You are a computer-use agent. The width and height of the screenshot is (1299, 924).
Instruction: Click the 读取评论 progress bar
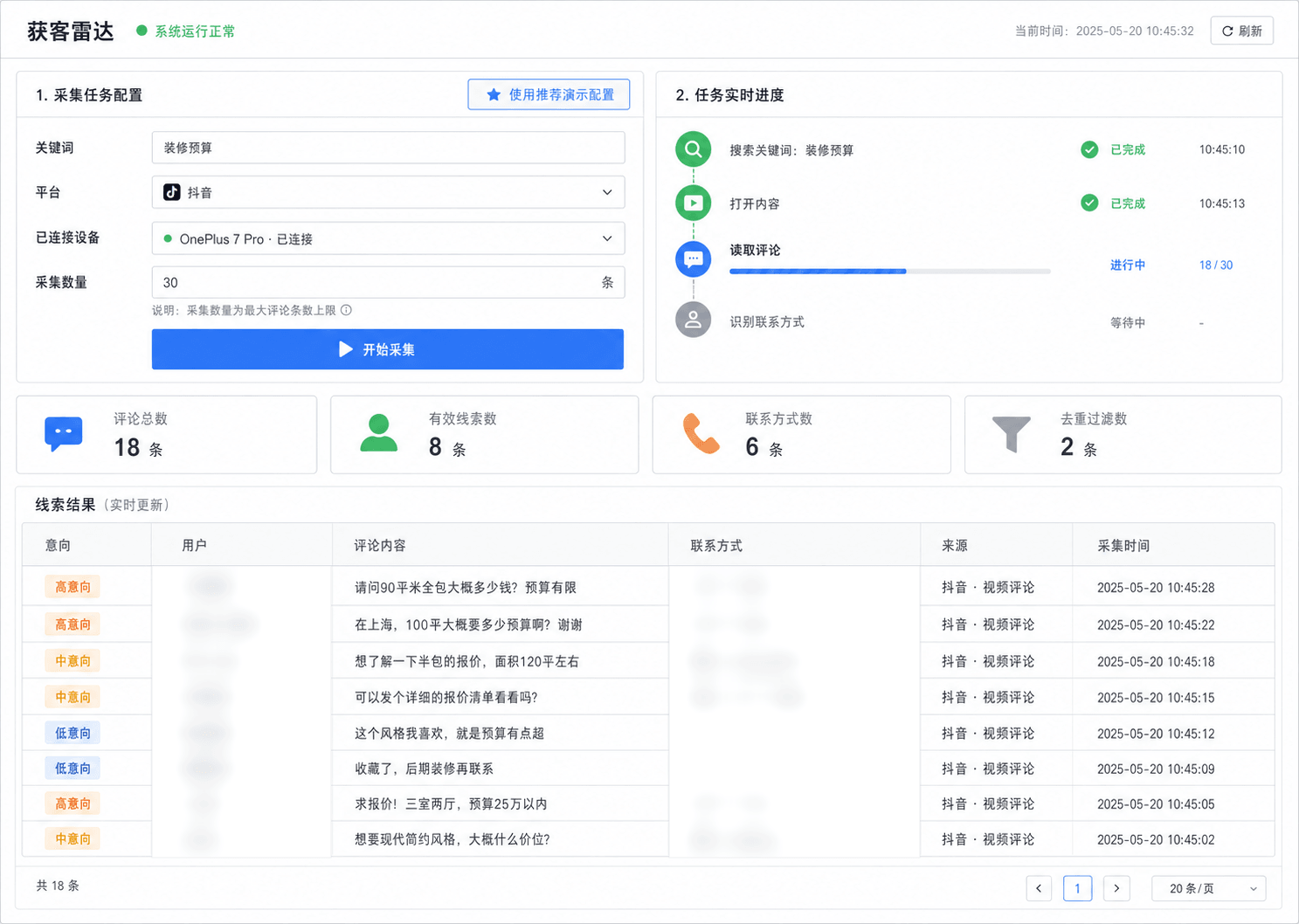(890, 272)
